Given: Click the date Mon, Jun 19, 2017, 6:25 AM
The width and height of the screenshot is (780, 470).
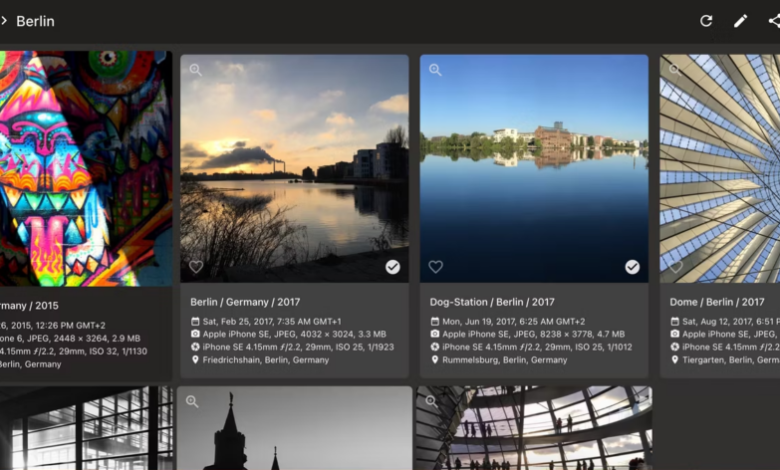Looking at the screenshot, I should pos(514,321).
